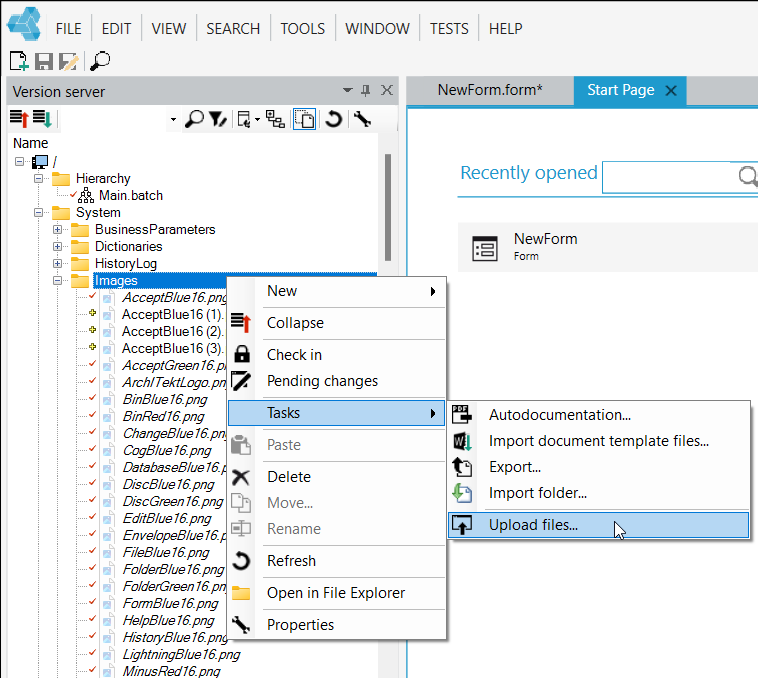Select AcceptBlue16 (1) newly added file

point(172,315)
